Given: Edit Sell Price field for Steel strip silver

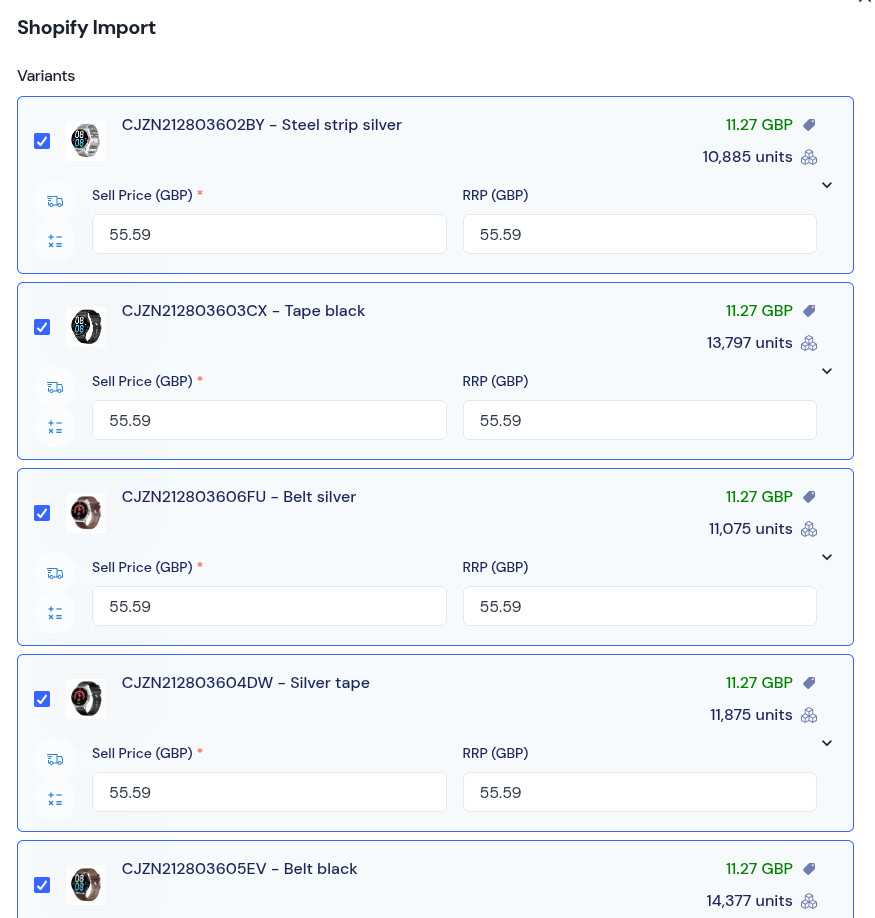Looking at the screenshot, I should coord(269,234).
